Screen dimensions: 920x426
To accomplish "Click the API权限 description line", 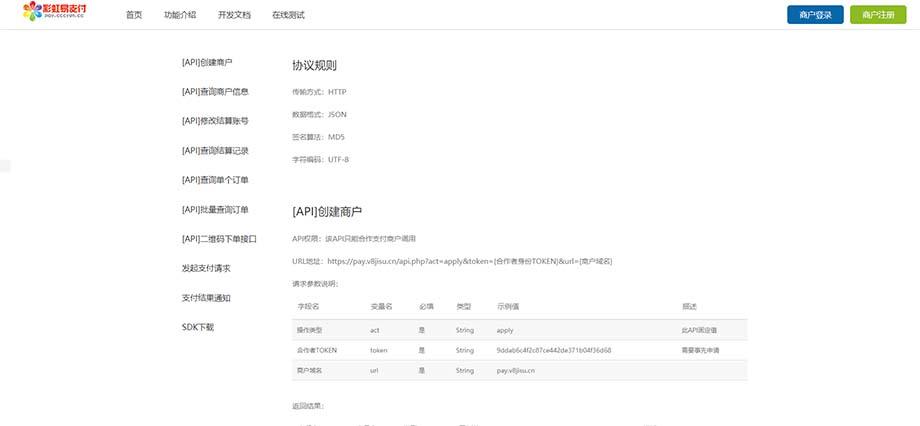I will click(x=354, y=239).
